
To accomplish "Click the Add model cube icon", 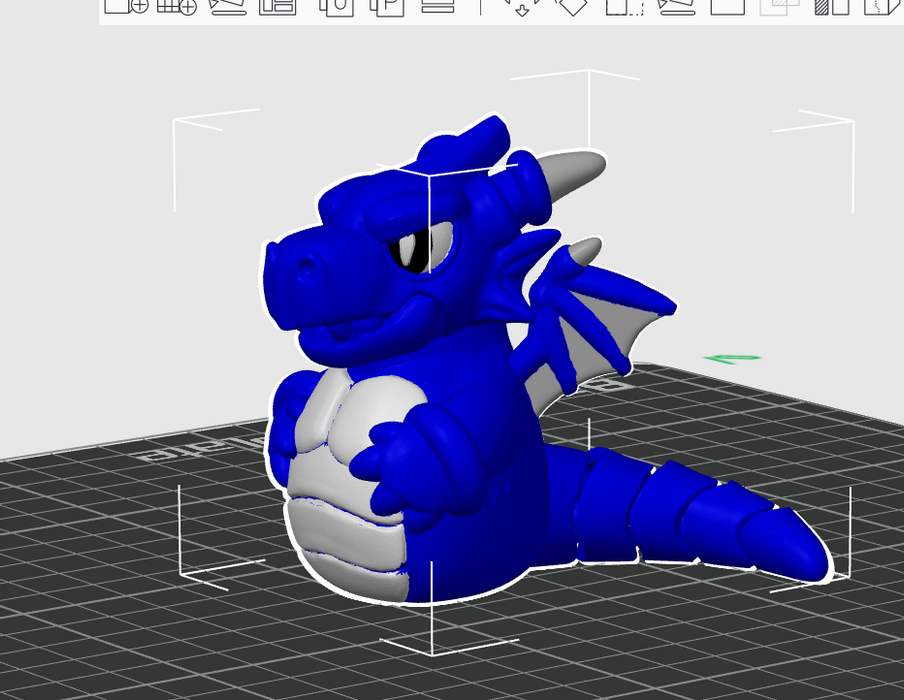I will [x=126, y=6].
